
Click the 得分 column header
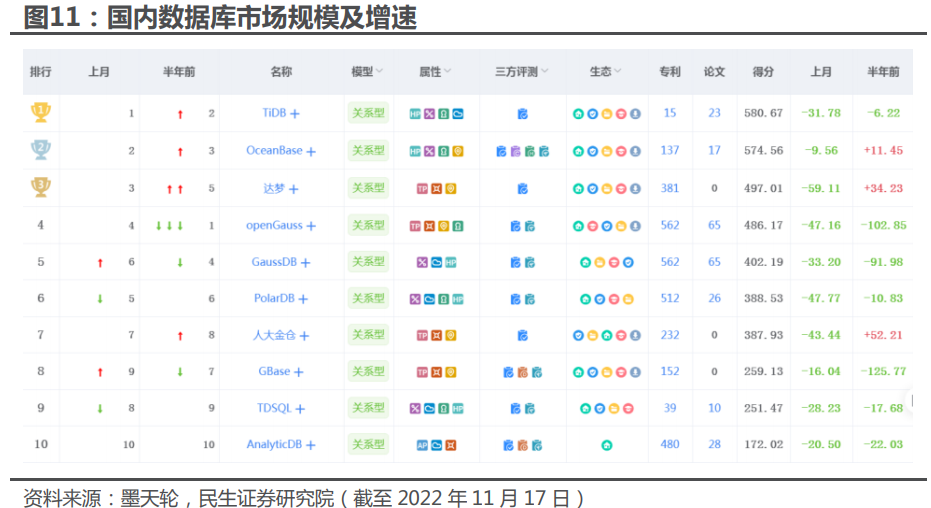[763, 72]
